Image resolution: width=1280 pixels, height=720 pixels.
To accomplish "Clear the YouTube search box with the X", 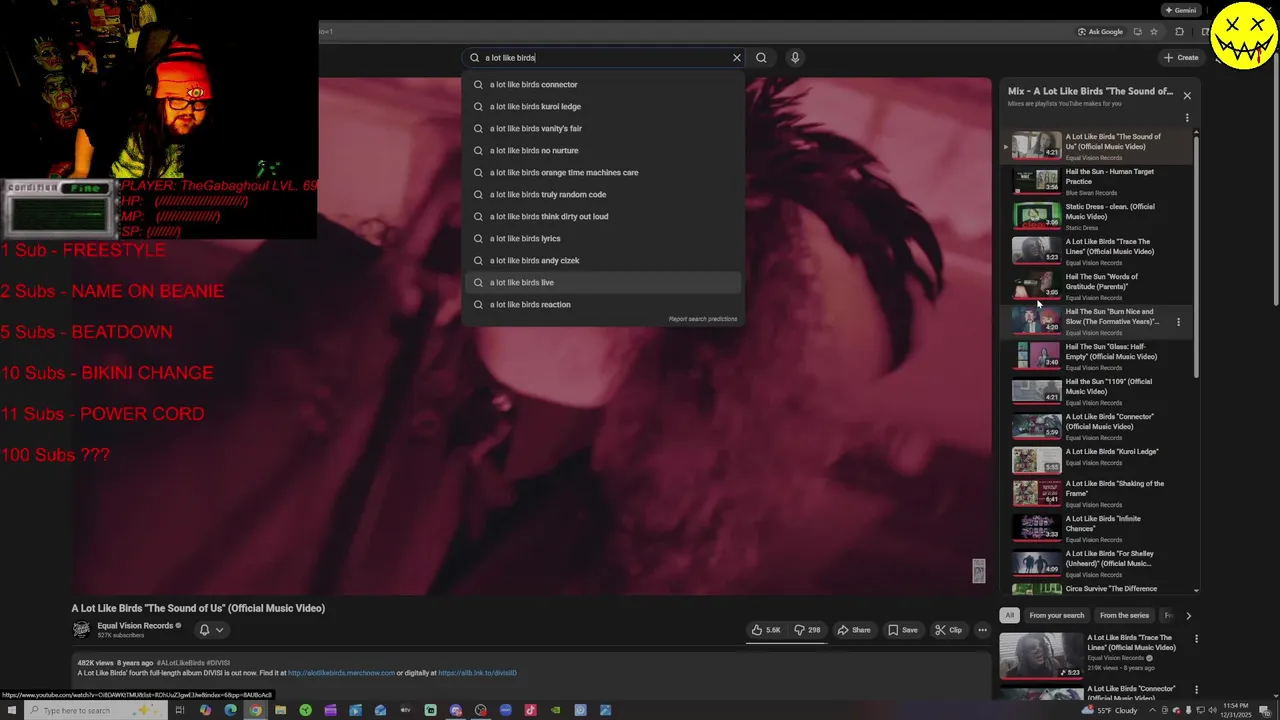I will click(x=737, y=58).
